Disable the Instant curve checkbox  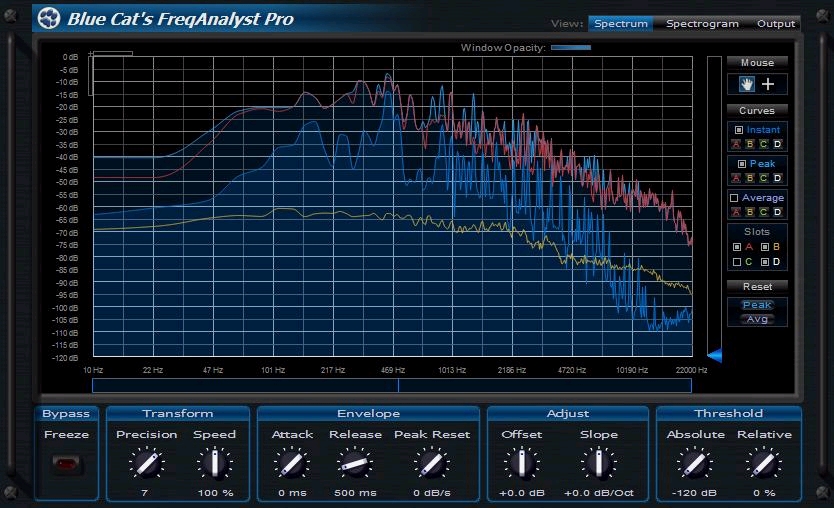[x=739, y=130]
